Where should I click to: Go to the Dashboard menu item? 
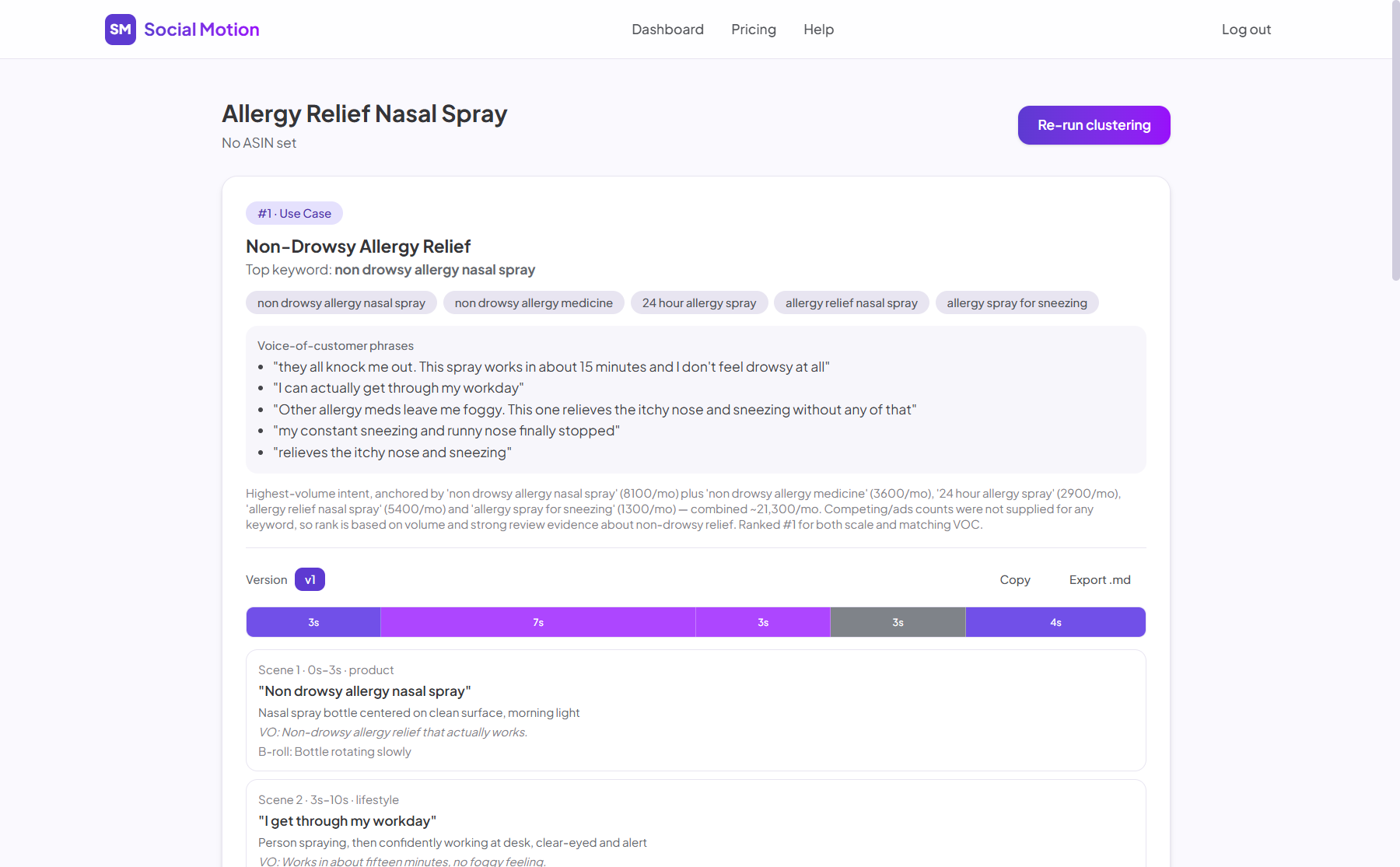point(667,30)
